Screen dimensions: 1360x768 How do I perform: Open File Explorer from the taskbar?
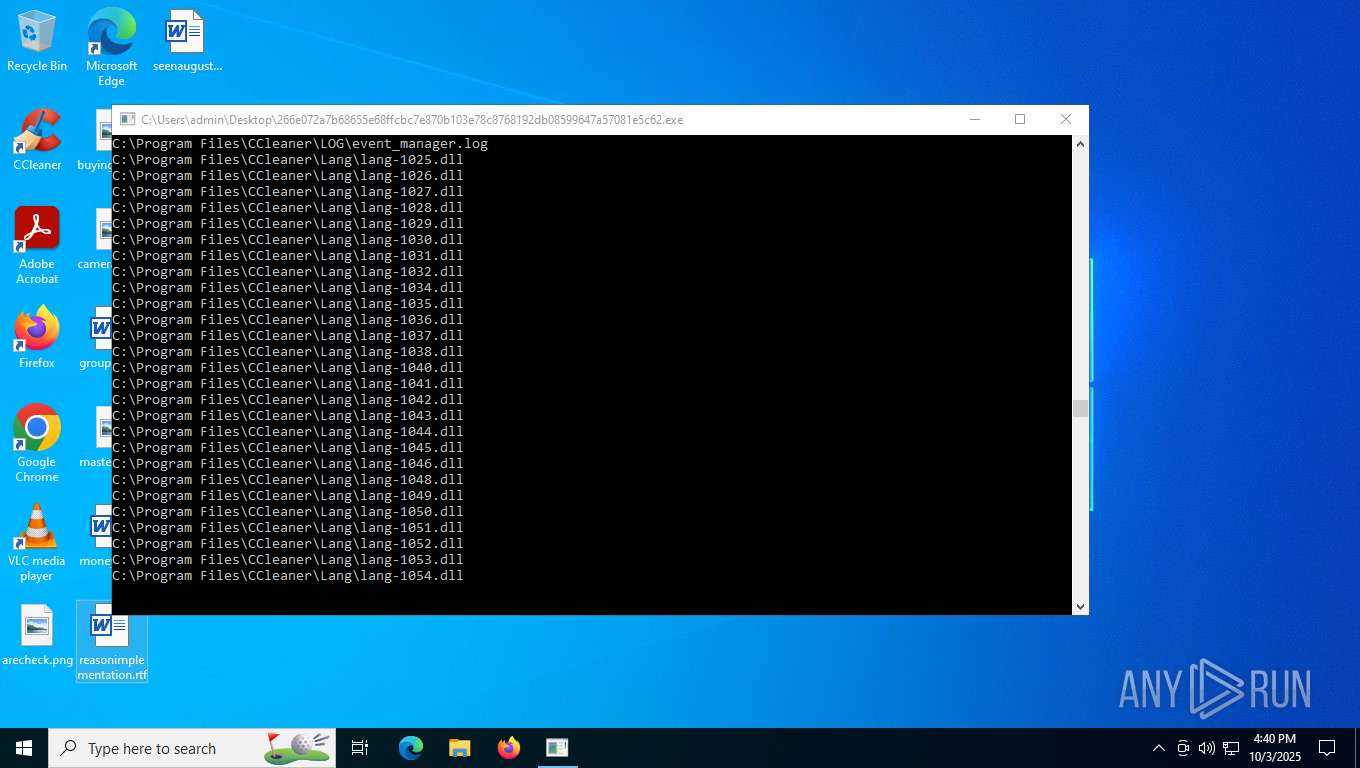click(459, 748)
